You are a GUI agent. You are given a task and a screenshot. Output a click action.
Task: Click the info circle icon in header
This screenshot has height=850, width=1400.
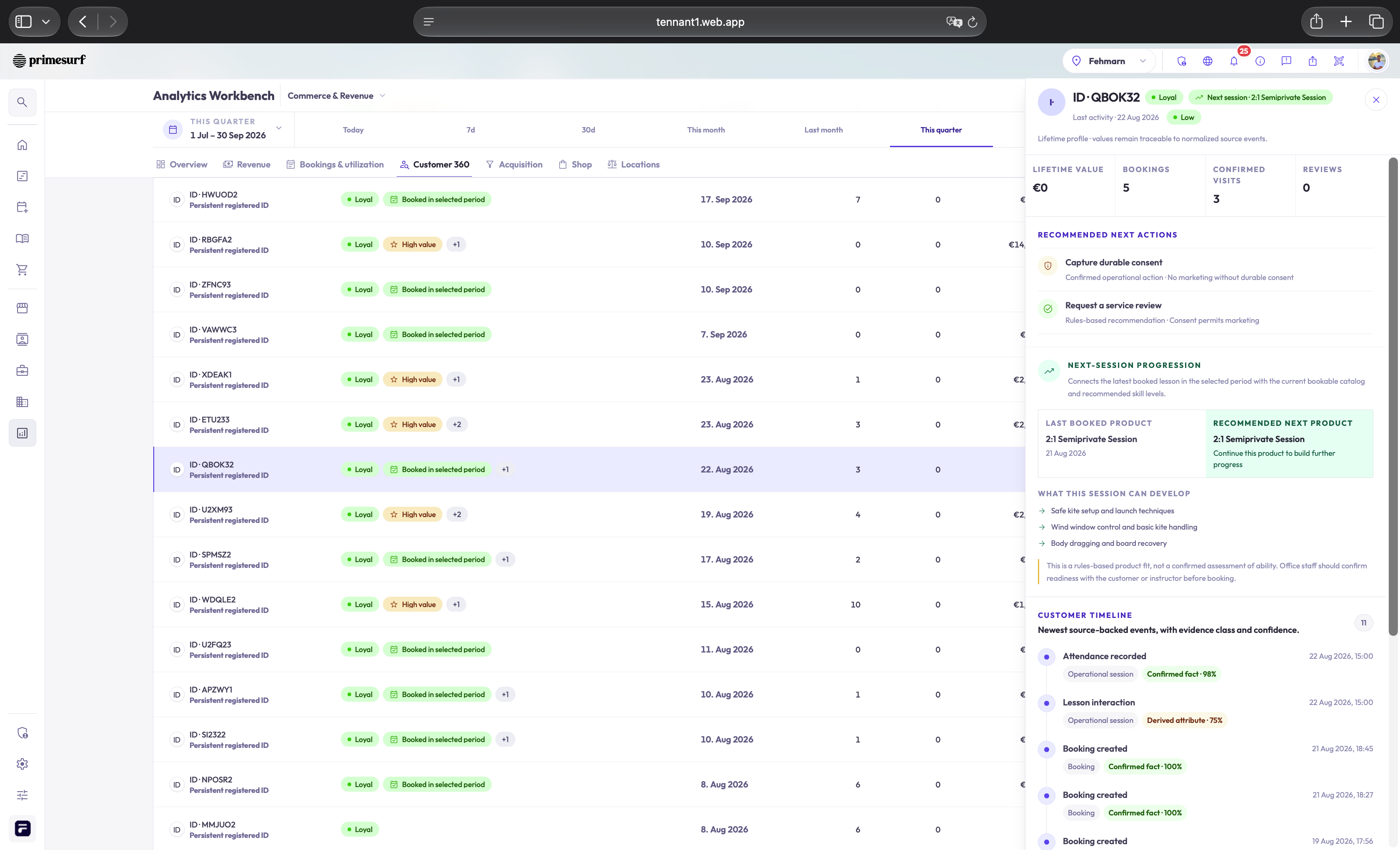click(1260, 61)
